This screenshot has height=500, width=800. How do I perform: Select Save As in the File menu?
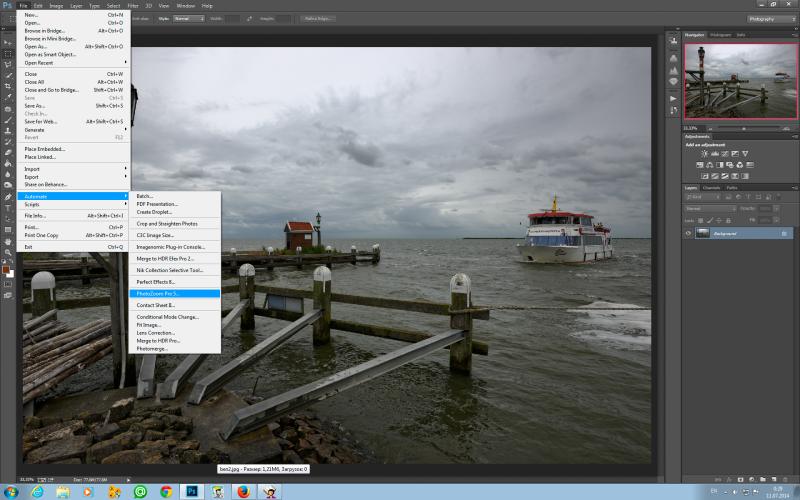click(73, 106)
